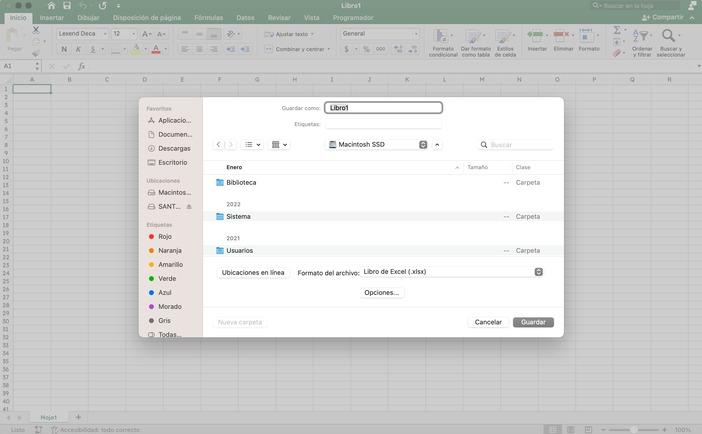The height and width of the screenshot is (434, 702).
Task: Click the Opciones... button
Action: (x=381, y=292)
